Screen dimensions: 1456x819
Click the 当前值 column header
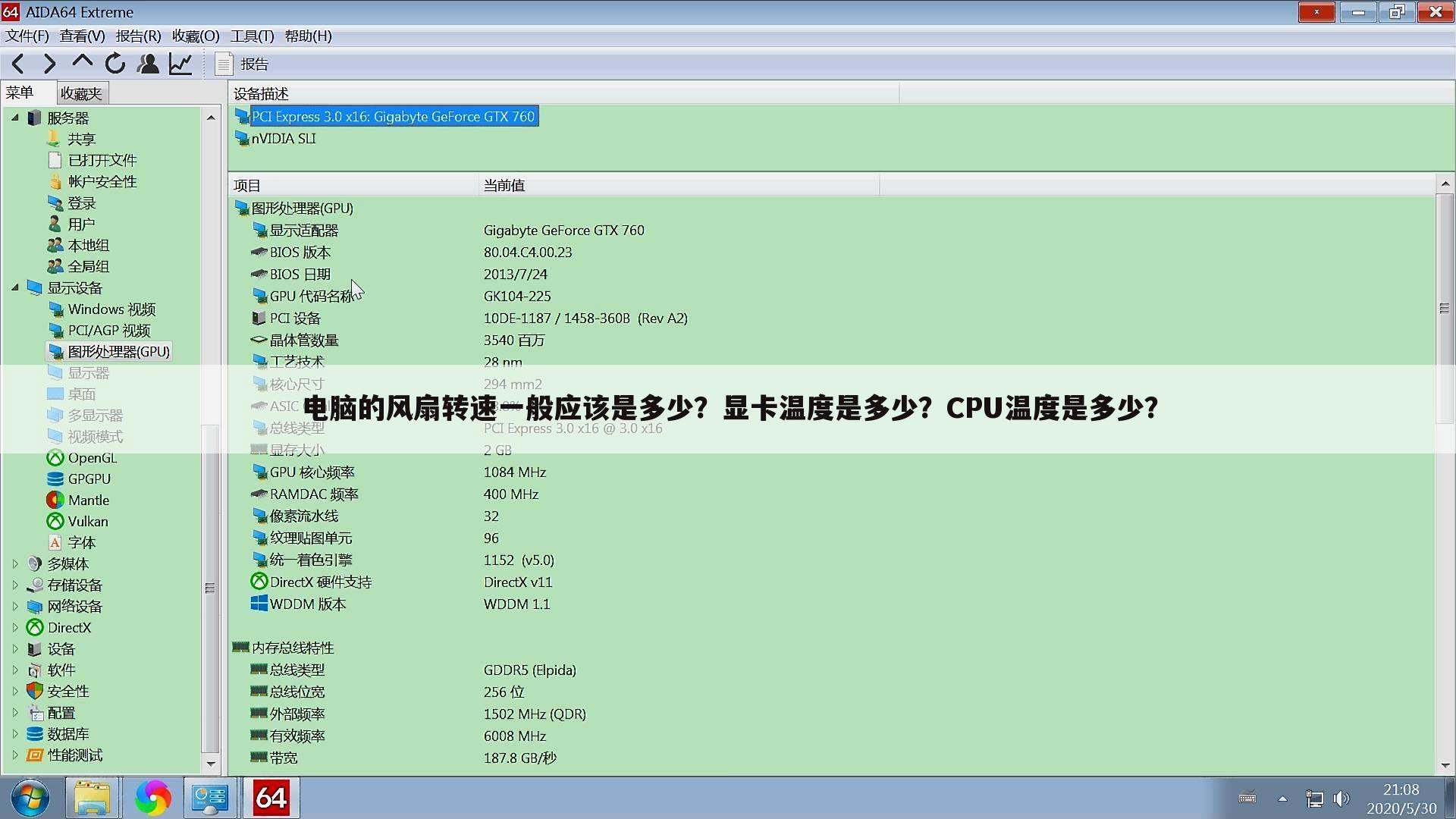tap(679, 185)
